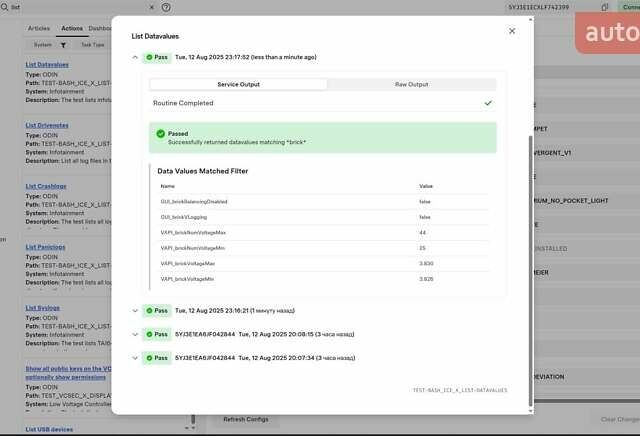This screenshot has height=436, width=640.
Task: Expand the 23:16:21 test result
Action: pos(135,311)
